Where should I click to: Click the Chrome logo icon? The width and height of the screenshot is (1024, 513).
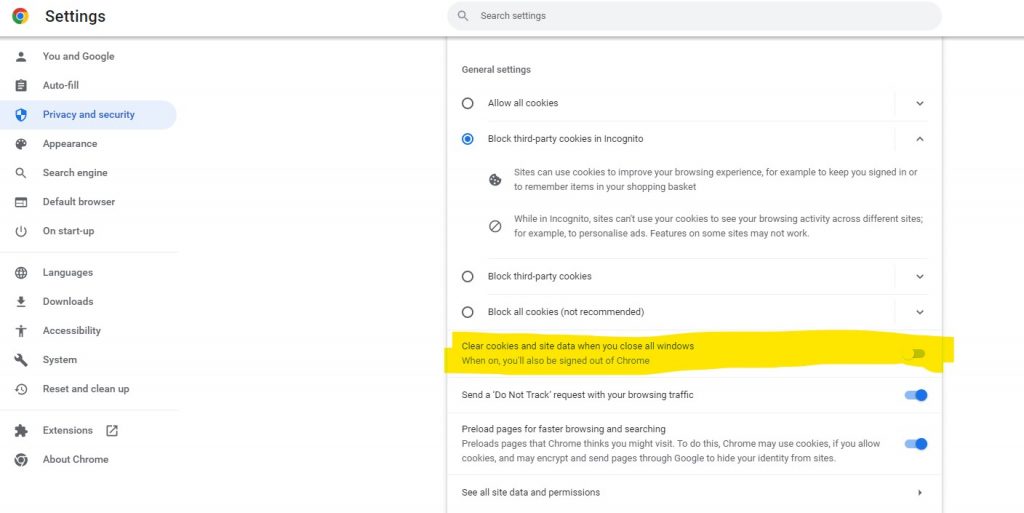pyautogui.click(x=20, y=16)
